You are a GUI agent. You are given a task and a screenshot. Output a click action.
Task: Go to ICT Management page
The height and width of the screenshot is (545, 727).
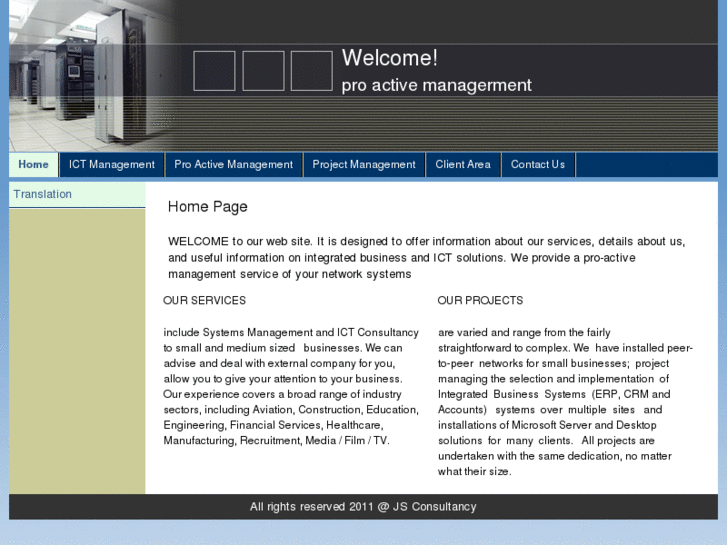coord(112,164)
